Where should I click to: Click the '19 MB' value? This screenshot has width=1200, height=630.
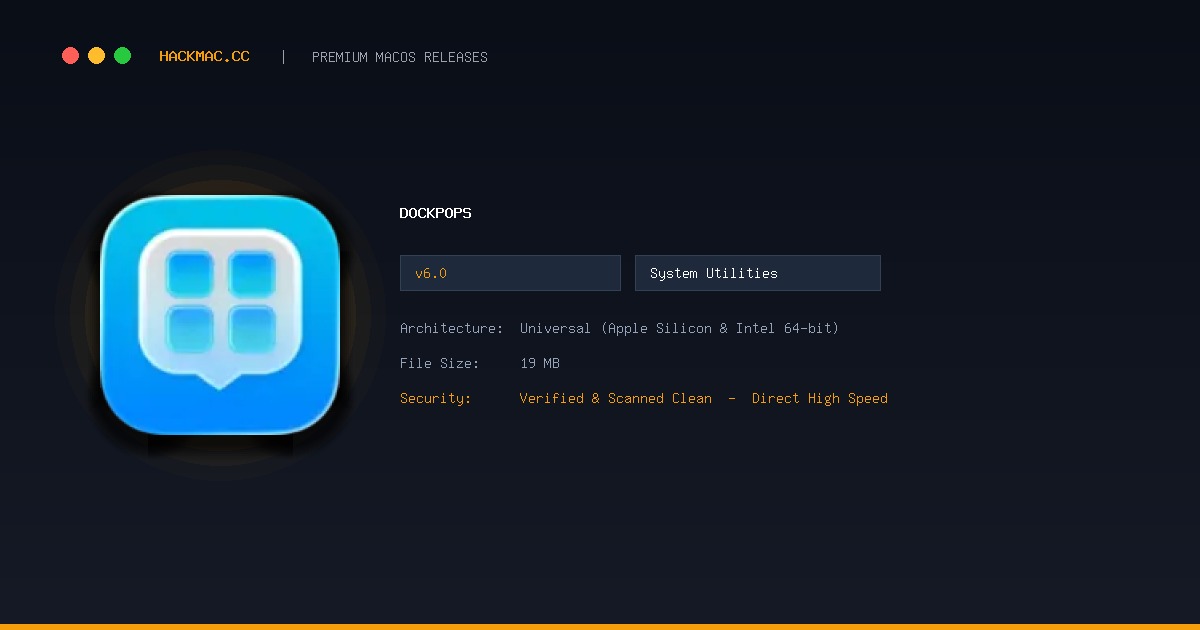pyautogui.click(x=540, y=363)
